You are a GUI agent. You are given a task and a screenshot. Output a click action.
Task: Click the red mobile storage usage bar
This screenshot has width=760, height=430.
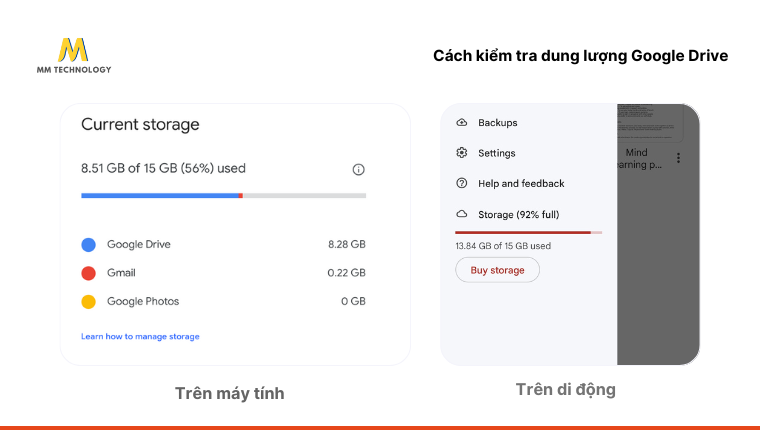(528, 233)
